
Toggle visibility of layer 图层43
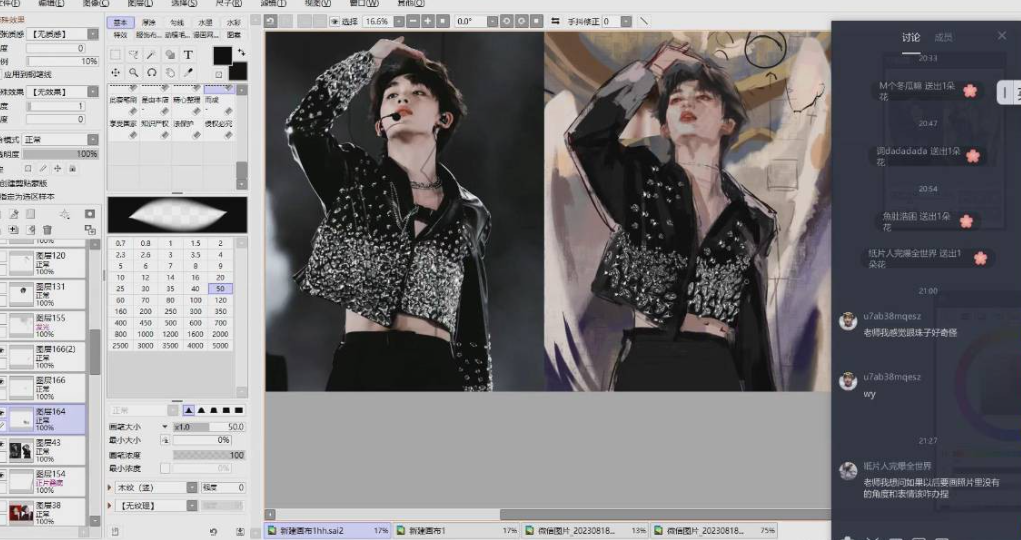(x=3, y=444)
